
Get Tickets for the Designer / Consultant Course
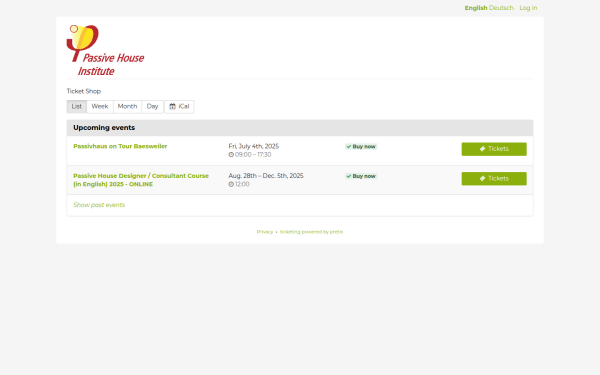click(x=494, y=179)
